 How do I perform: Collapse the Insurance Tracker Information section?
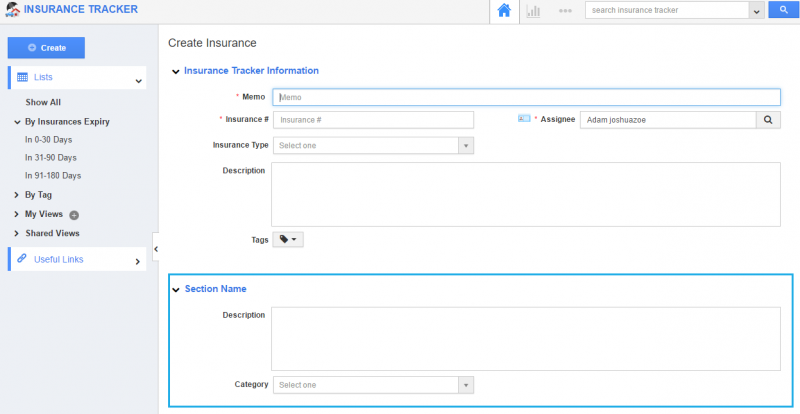click(176, 71)
